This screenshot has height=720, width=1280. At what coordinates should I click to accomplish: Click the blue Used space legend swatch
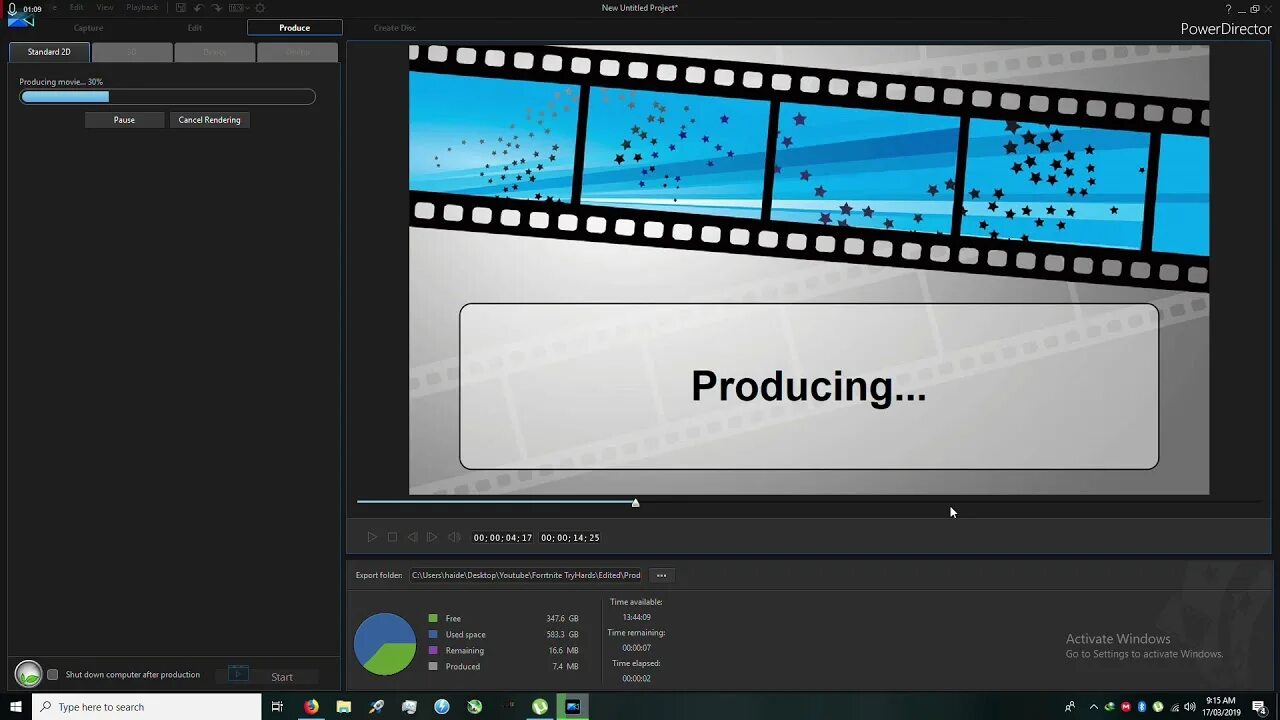433,634
